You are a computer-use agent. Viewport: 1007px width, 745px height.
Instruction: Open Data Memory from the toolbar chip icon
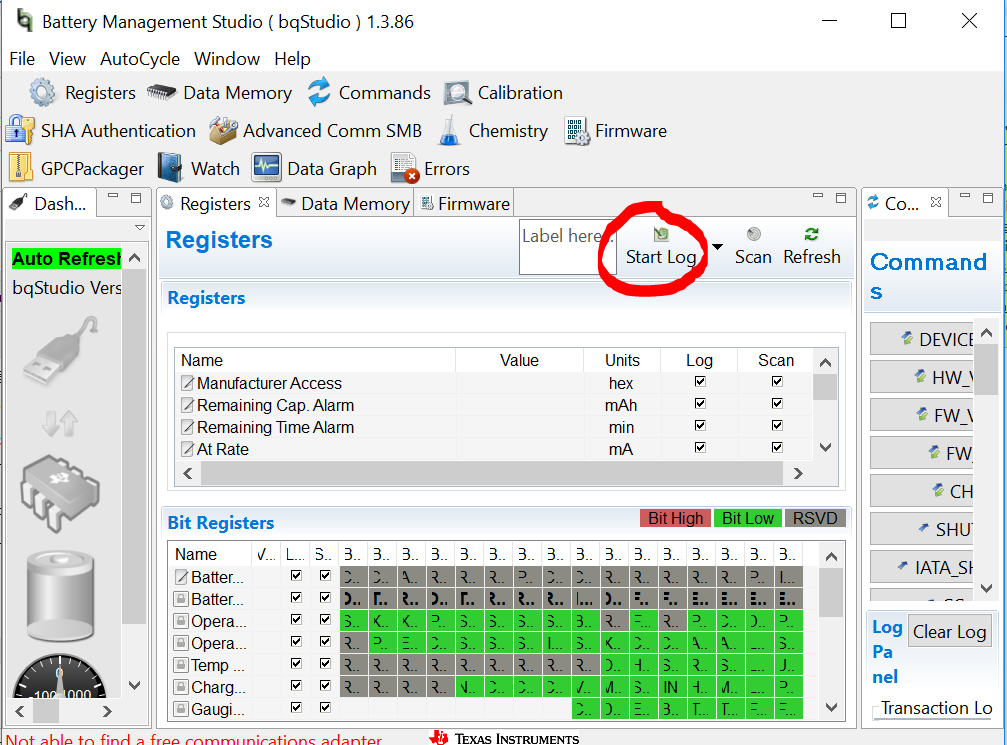pyautogui.click(x=161, y=92)
